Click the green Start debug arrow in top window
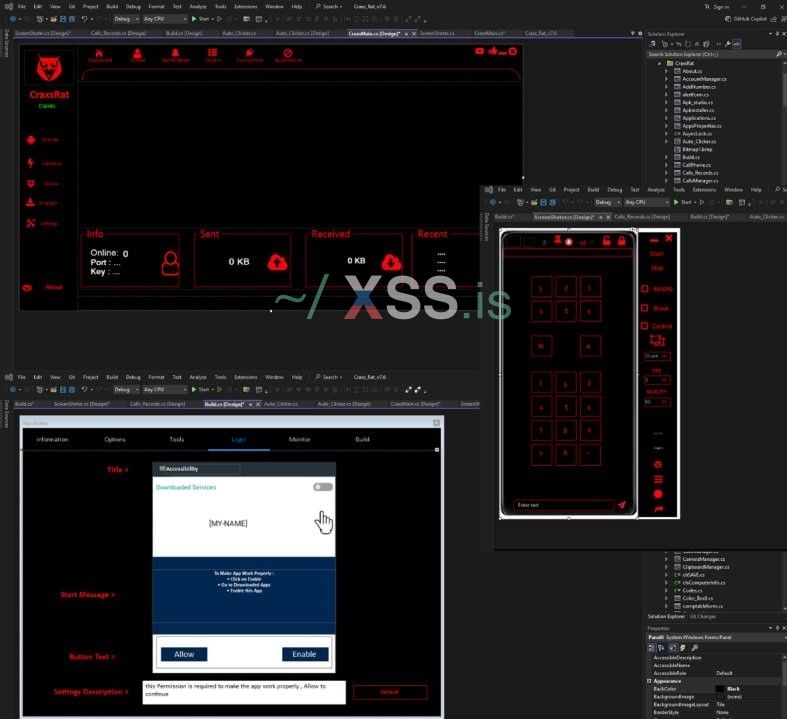Image resolution: width=787 pixels, height=719 pixels. [x=194, y=19]
